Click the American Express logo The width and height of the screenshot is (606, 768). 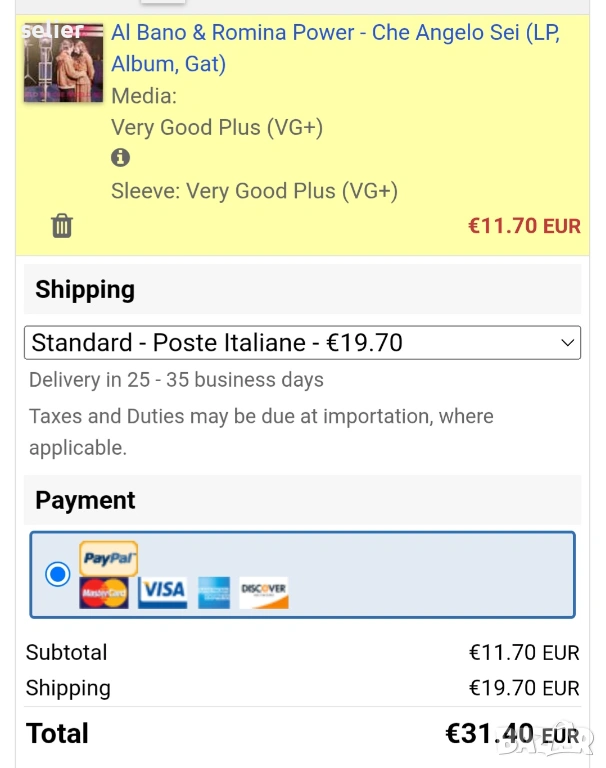point(213,592)
